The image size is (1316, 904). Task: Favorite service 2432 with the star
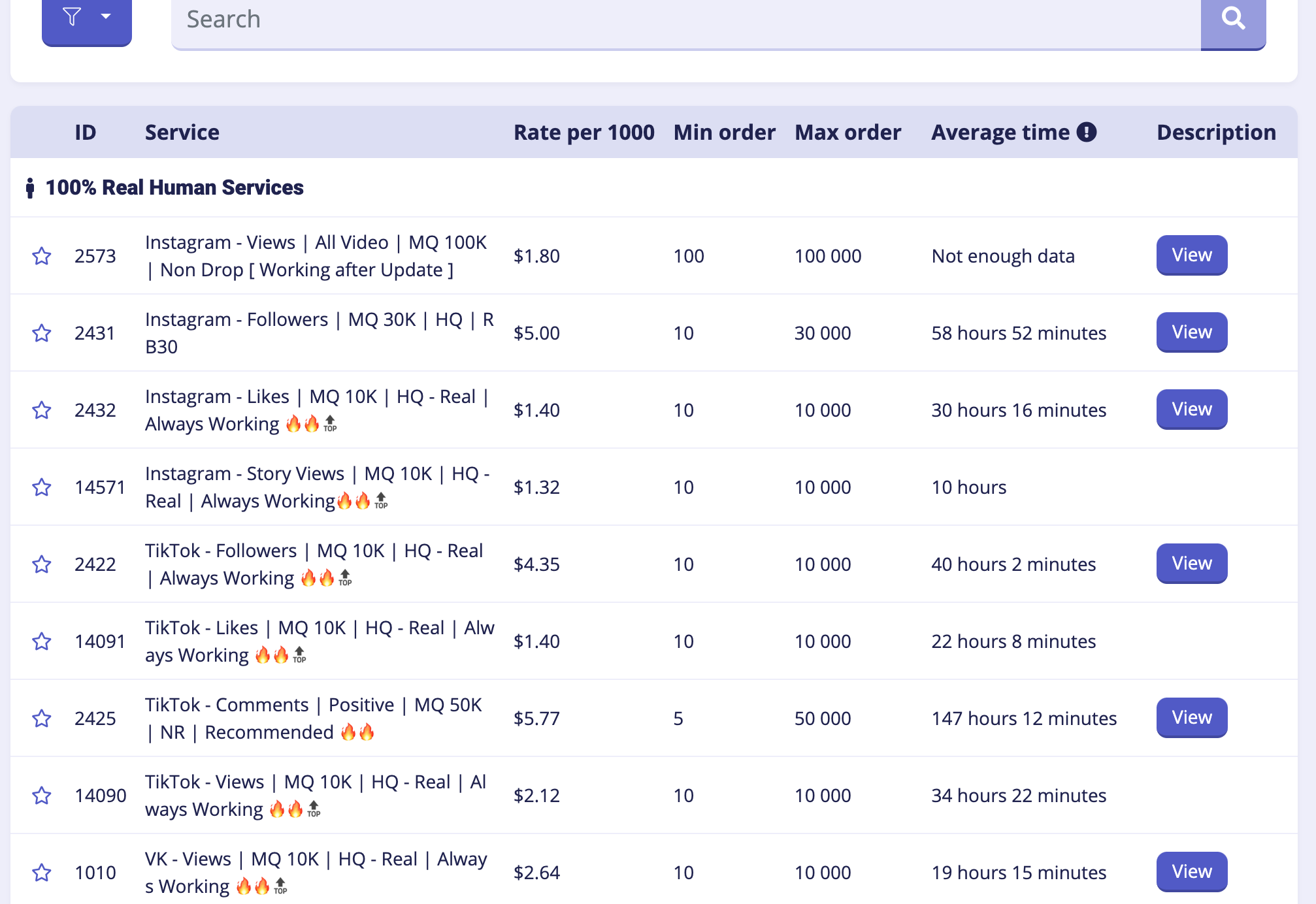point(42,410)
